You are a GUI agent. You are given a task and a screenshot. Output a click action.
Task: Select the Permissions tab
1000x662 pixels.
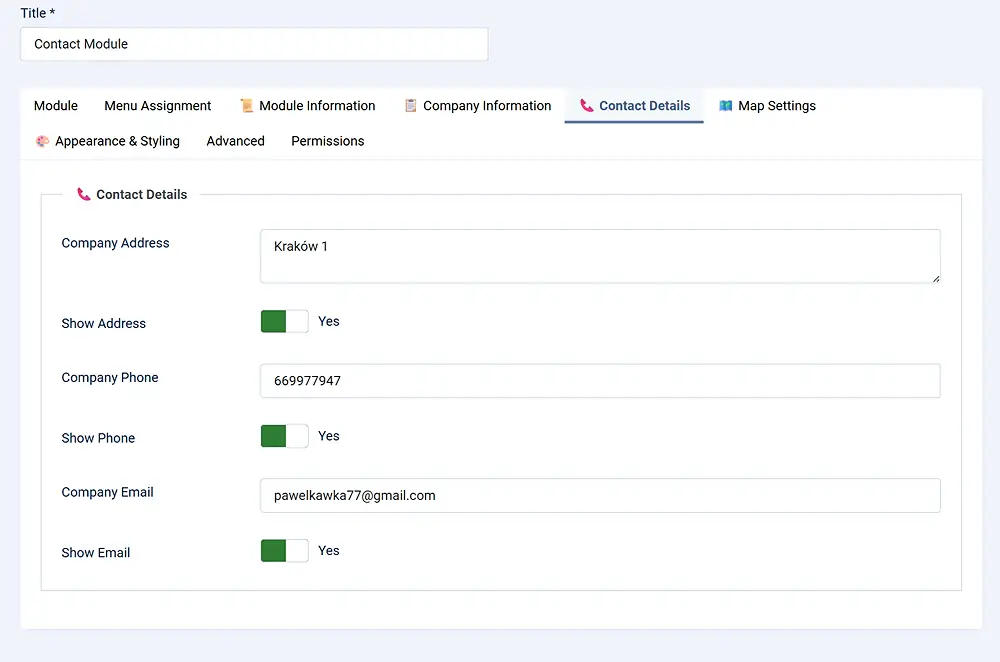327,141
